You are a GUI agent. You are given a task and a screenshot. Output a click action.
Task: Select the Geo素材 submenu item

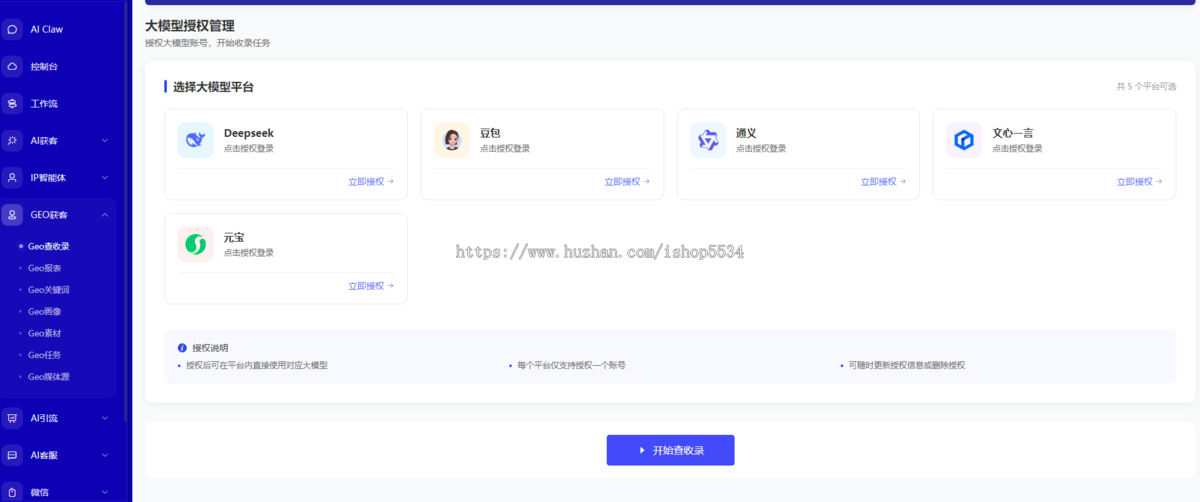tap(45, 333)
